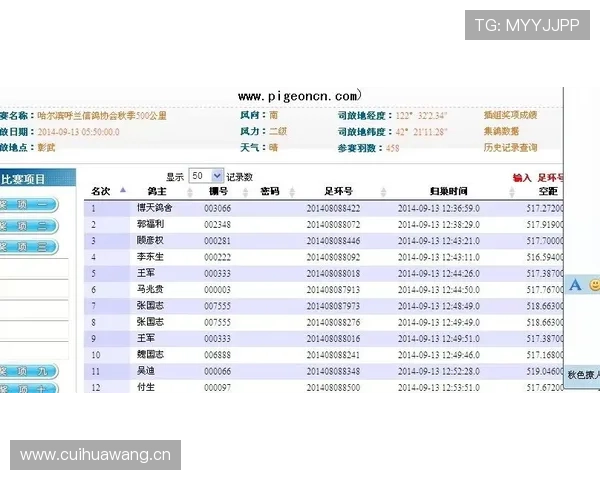Image resolution: width=600 pixels, height=480 pixels.
Task: Click distance value 519.04600
Action: pyautogui.click(x=545, y=371)
